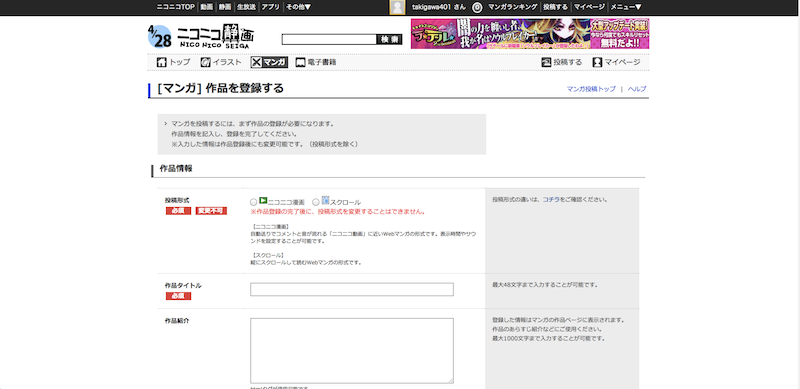Viewport: 800px width, 389px height.
Task: Open the ヘルプ link
Action: pos(637,89)
